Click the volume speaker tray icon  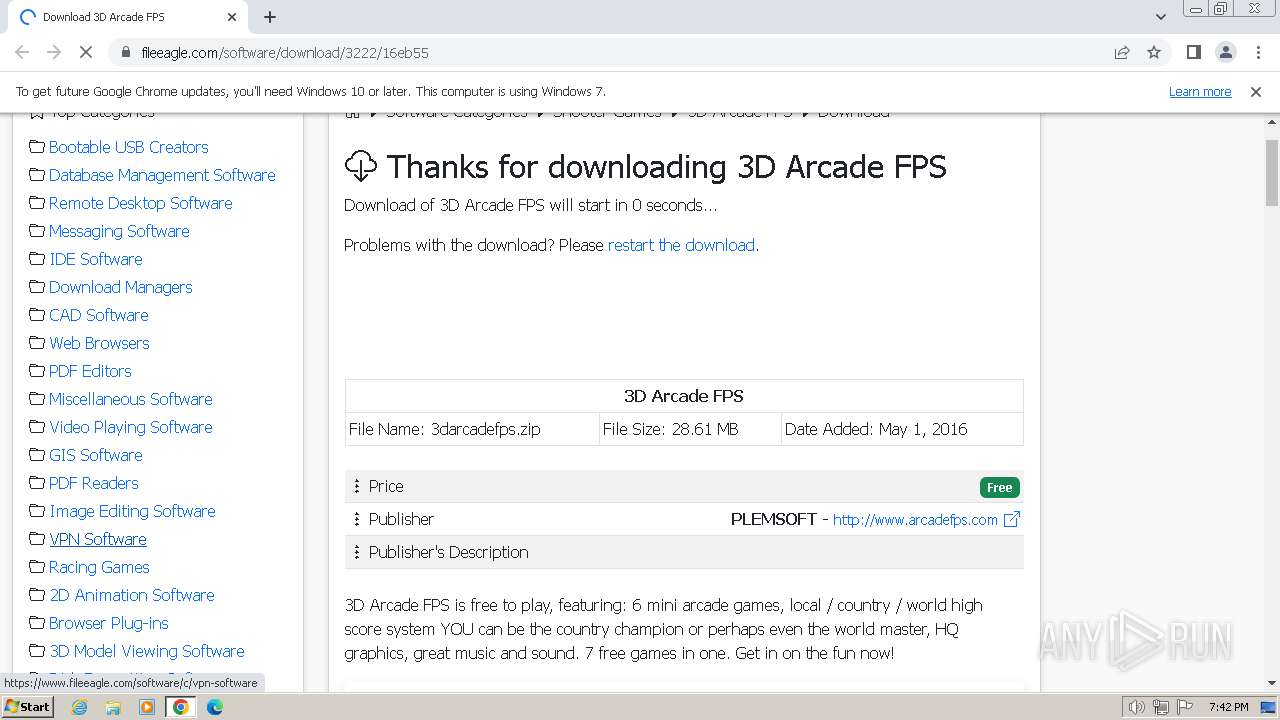(1136, 707)
